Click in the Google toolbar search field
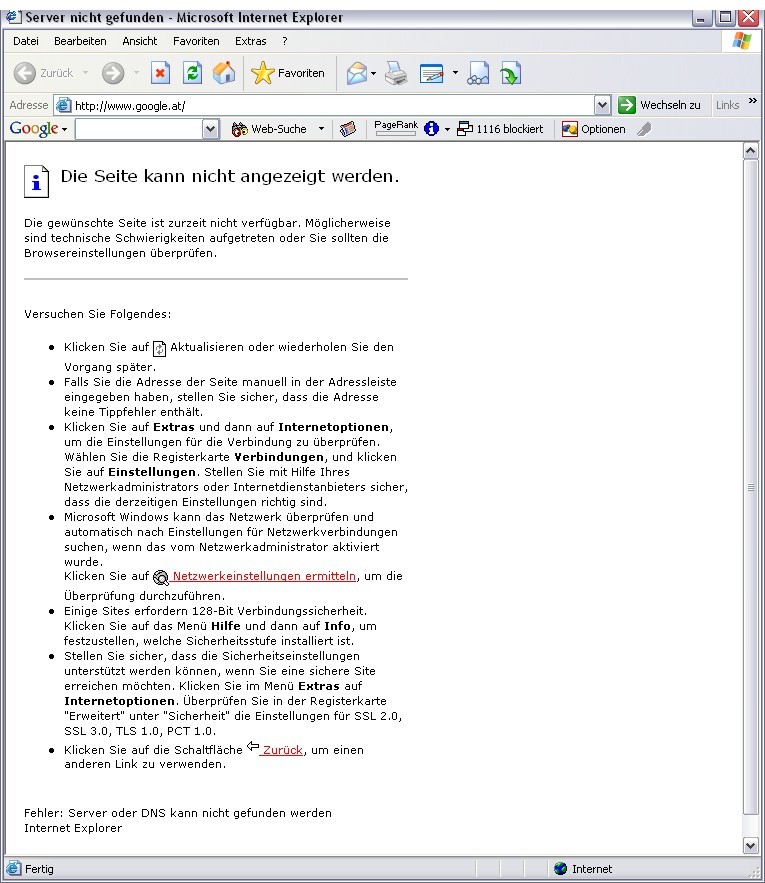This screenshot has height=883, width=765. tap(139, 129)
